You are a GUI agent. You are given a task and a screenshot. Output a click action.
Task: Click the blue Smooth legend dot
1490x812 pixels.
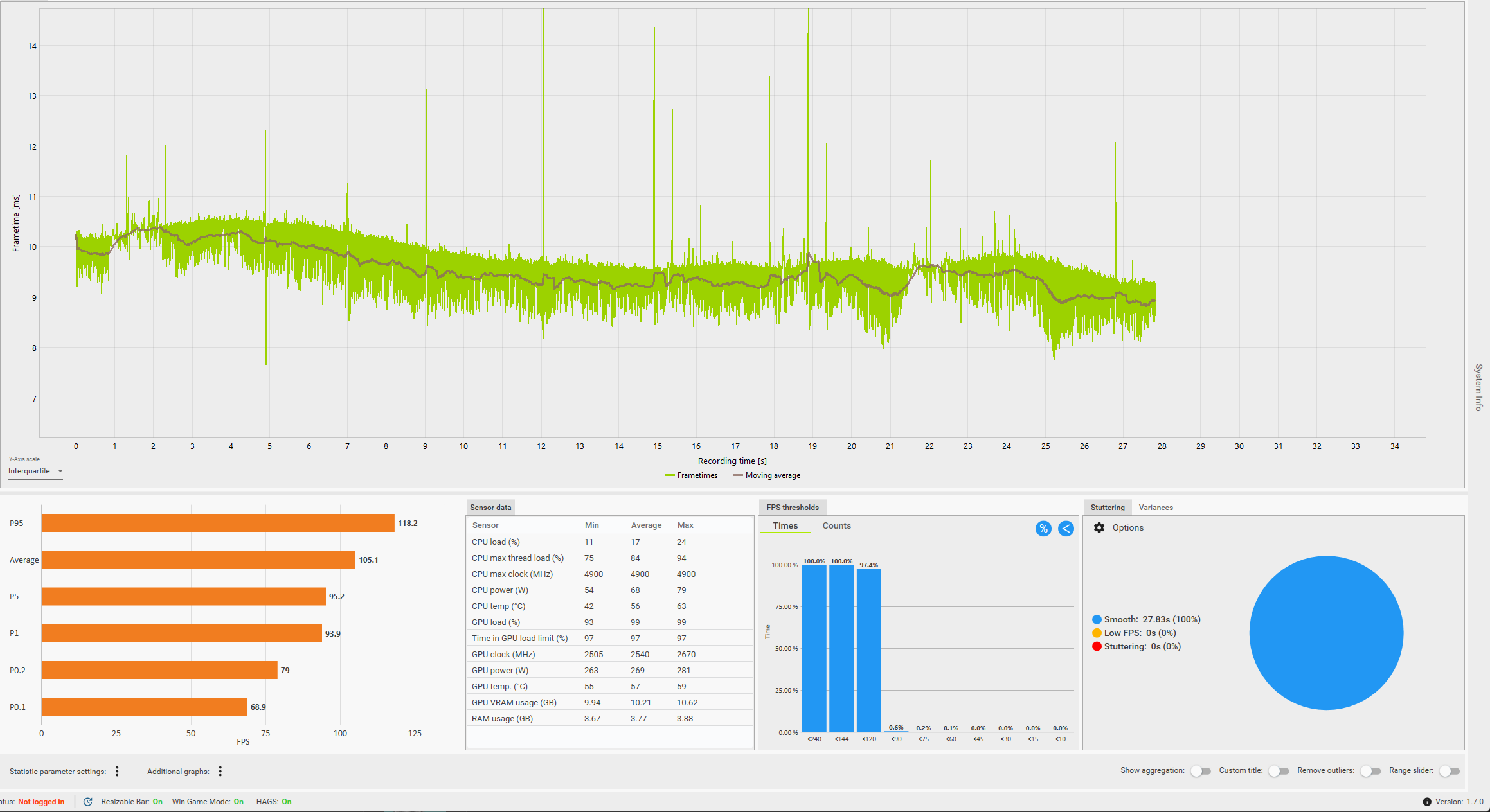(1097, 619)
